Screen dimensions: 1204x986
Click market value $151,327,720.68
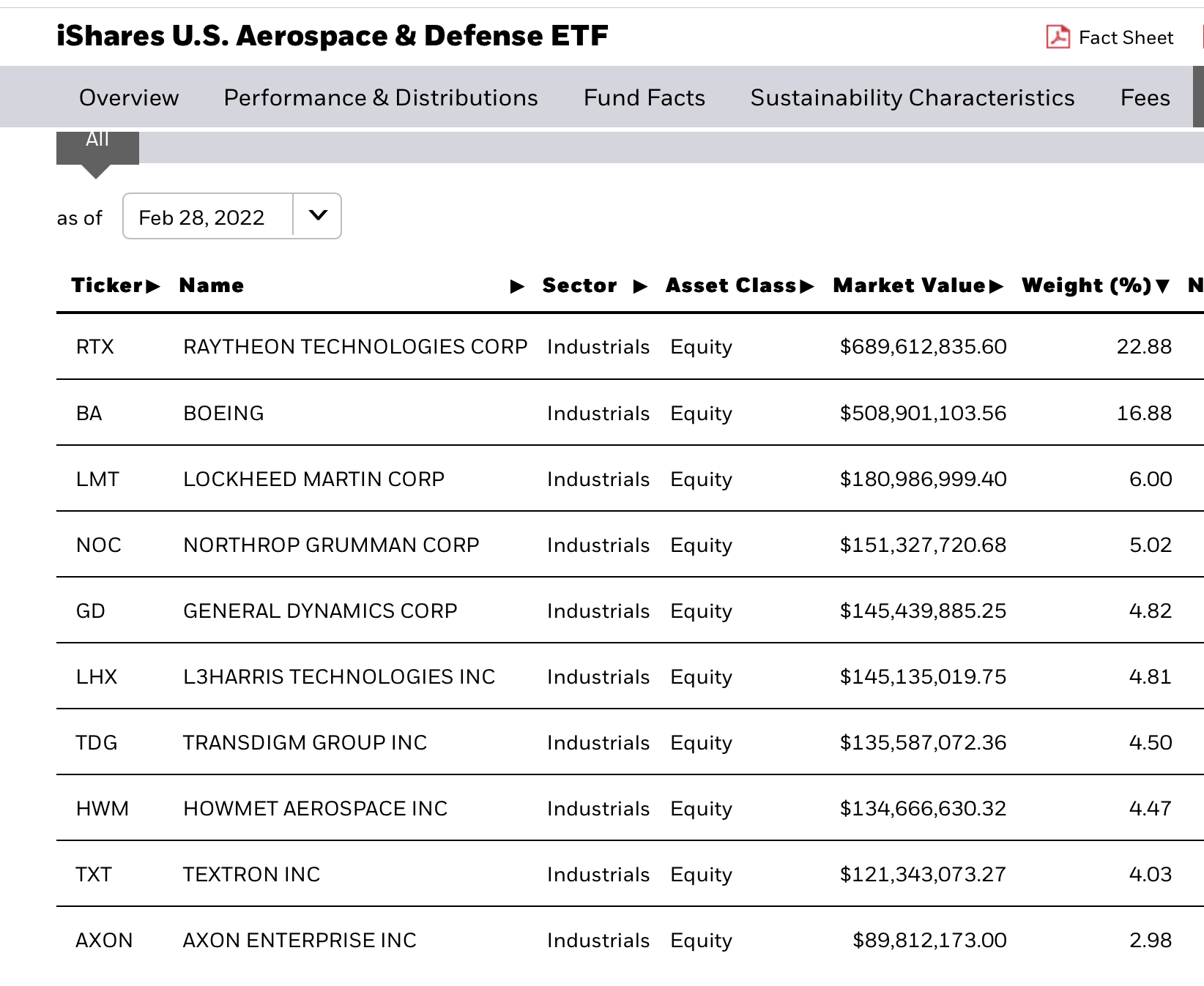tap(923, 545)
